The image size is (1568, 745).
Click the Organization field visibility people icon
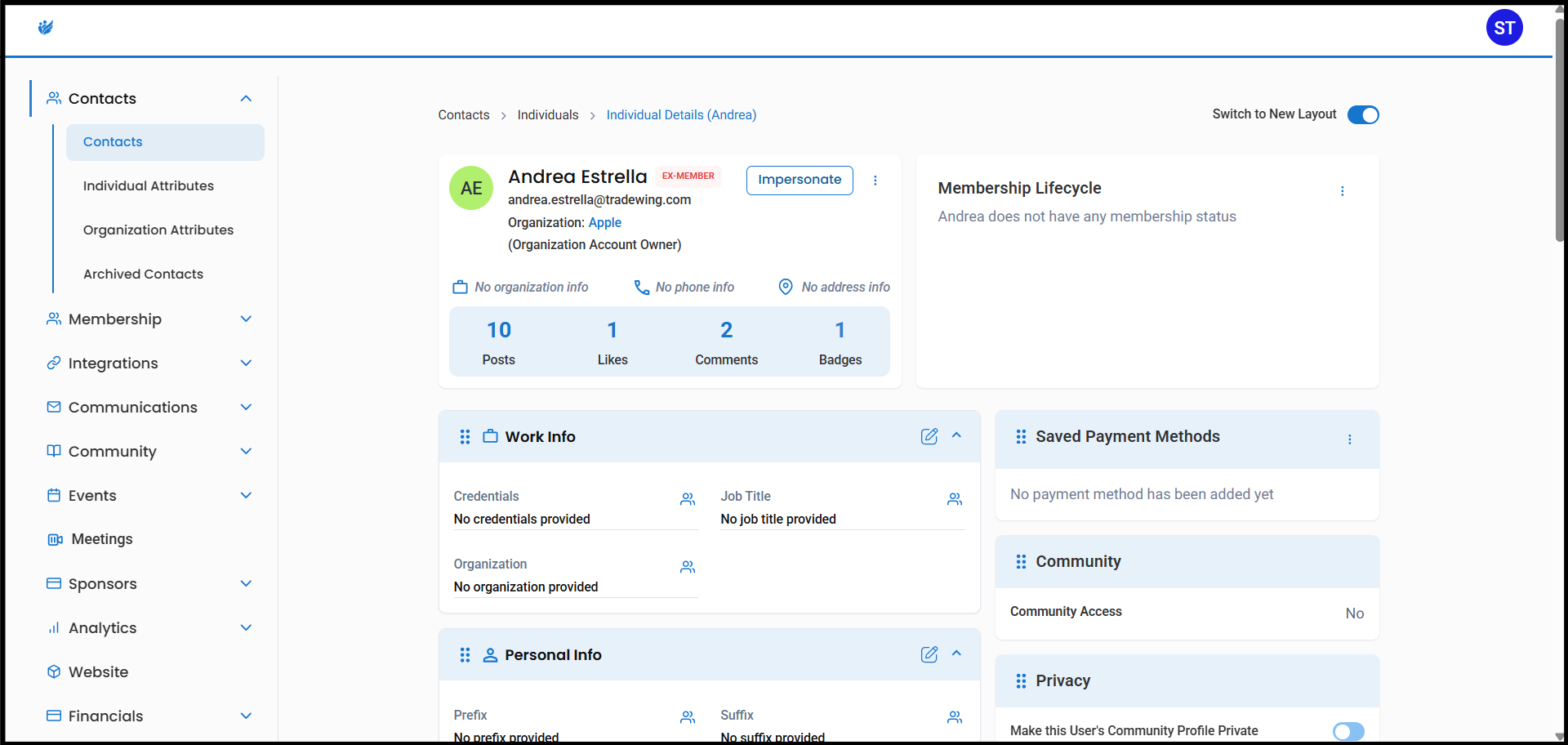[688, 567]
